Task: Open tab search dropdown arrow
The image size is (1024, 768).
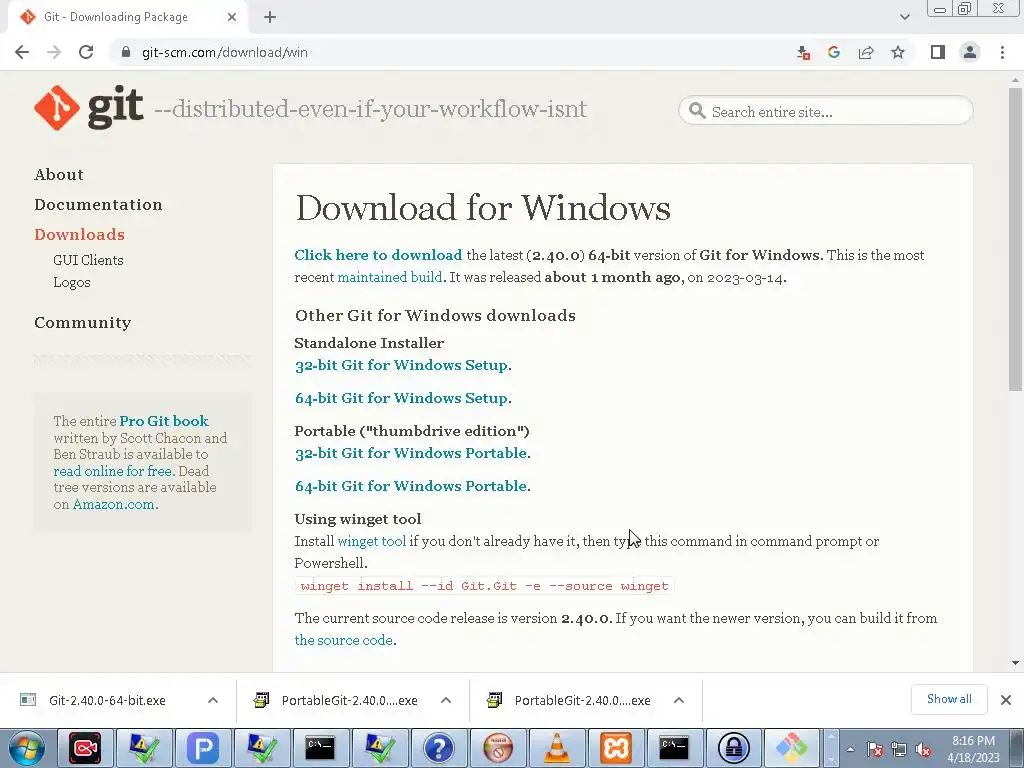Action: tap(904, 17)
